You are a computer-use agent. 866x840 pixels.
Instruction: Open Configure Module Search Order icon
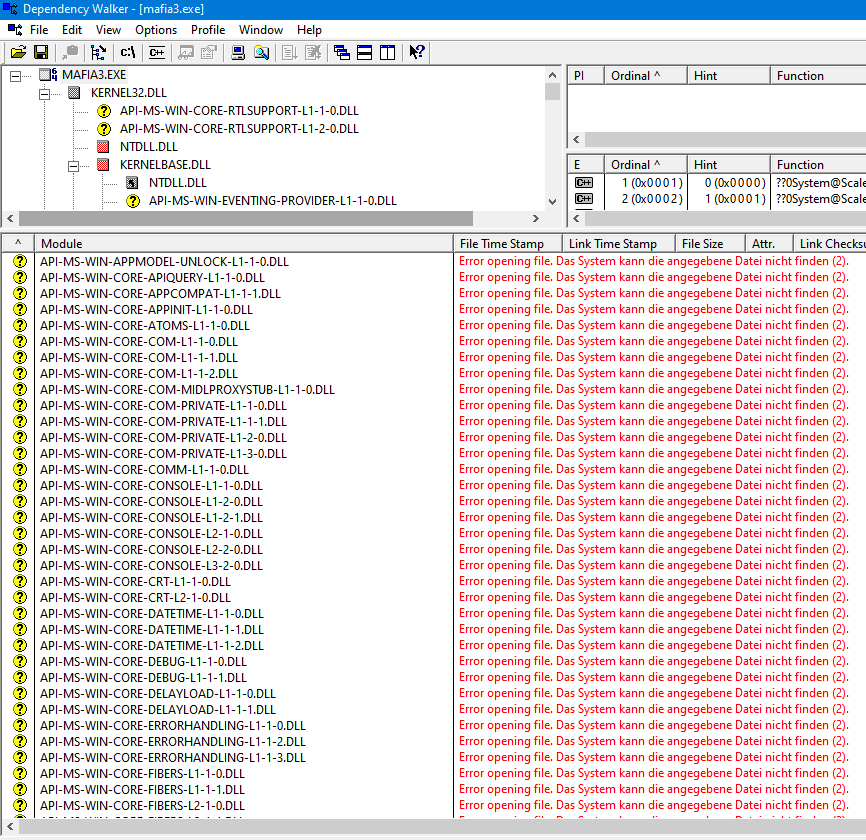click(x=261, y=52)
